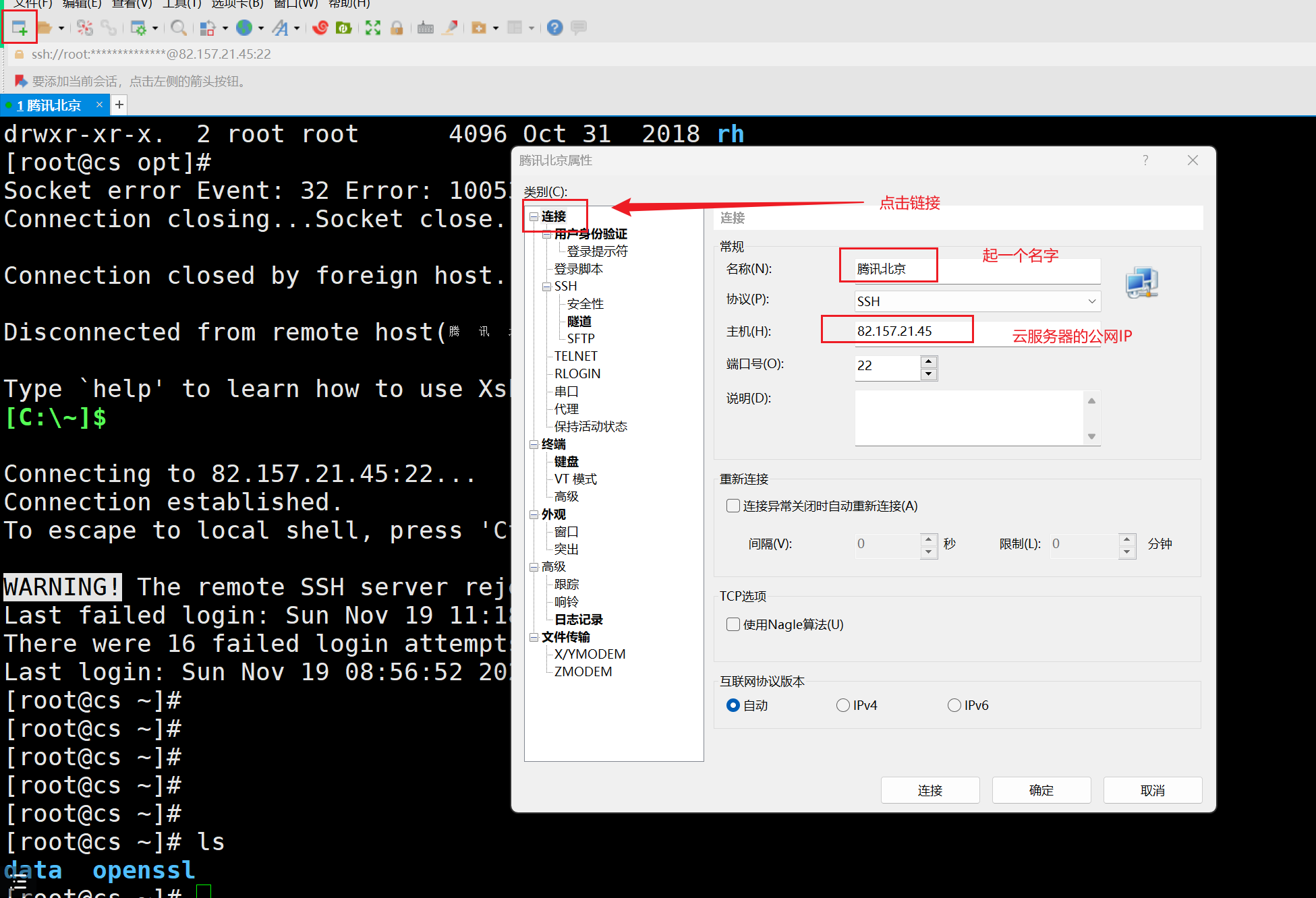
Task: Click the green Xftp file transfer icon
Action: pos(344,28)
